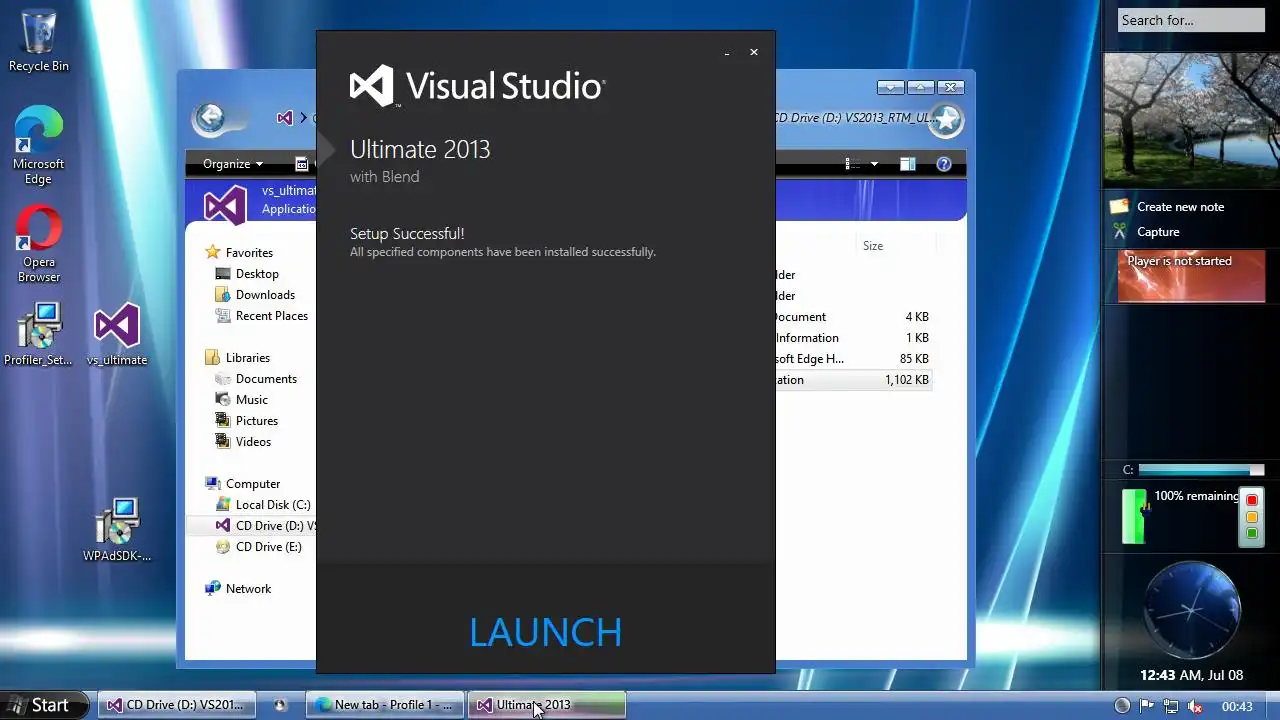Click the round tray icon before Action Center flag
The height and width of the screenshot is (720, 1280).
pos(1122,706)
